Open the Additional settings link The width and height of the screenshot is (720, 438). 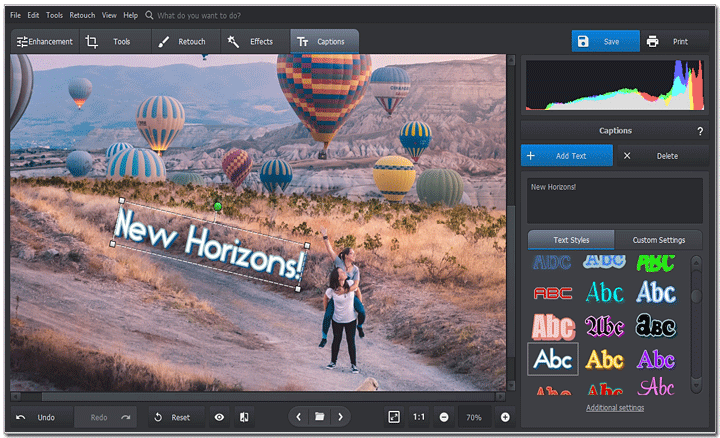(615, 408)
